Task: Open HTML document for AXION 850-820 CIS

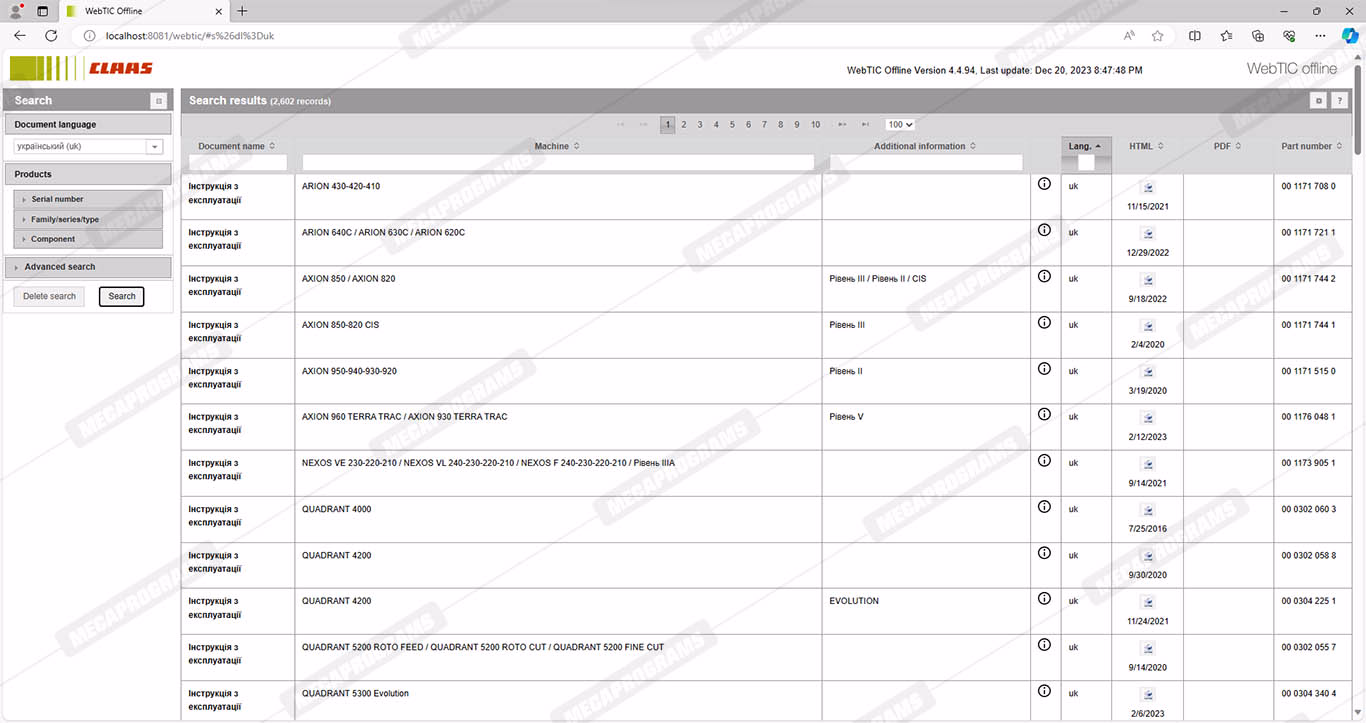Action: (x=1147, y=326)
